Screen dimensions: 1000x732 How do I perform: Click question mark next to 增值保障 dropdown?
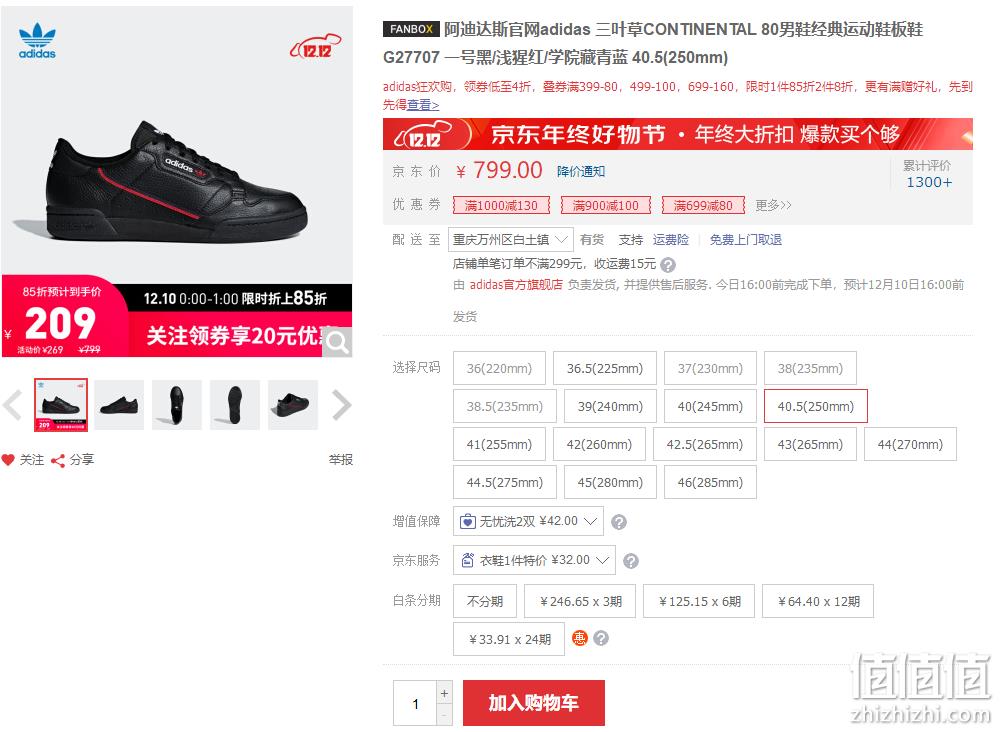coord(619,522)
